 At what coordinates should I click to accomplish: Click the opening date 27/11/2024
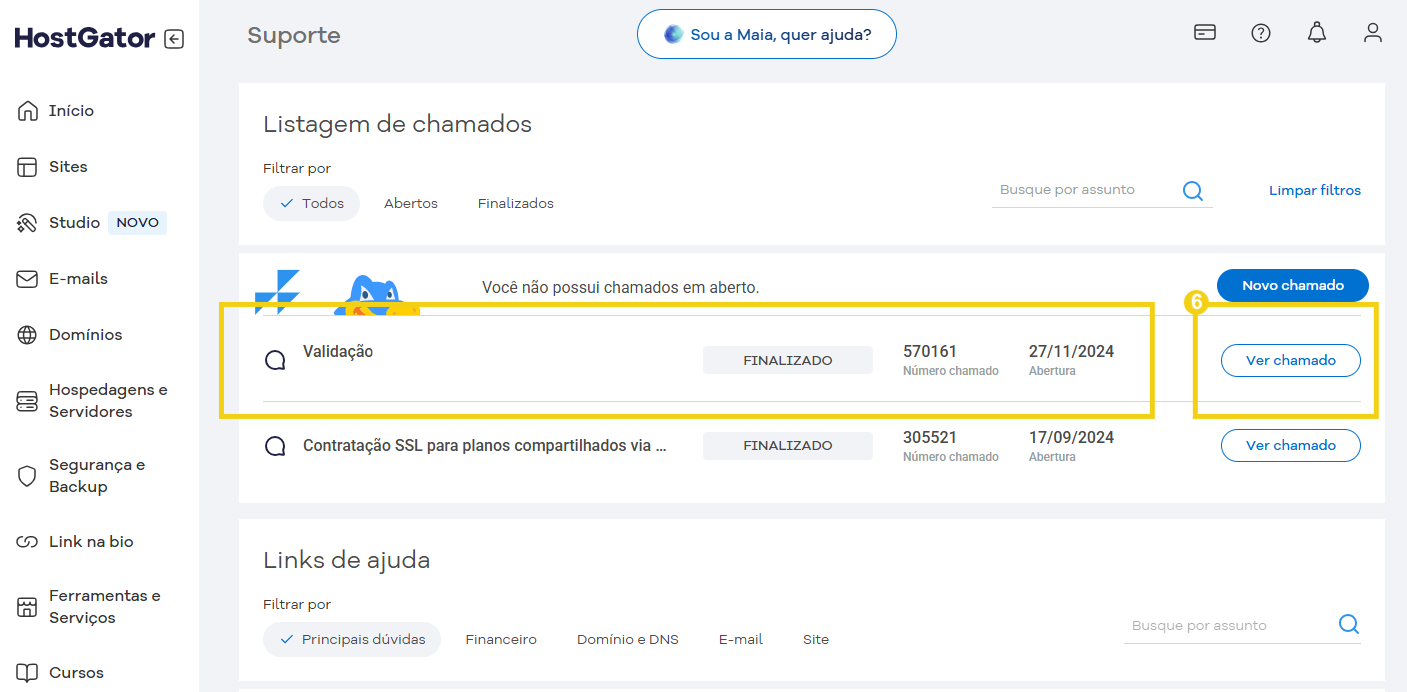pyautogui.click(x=1071, y=352)
